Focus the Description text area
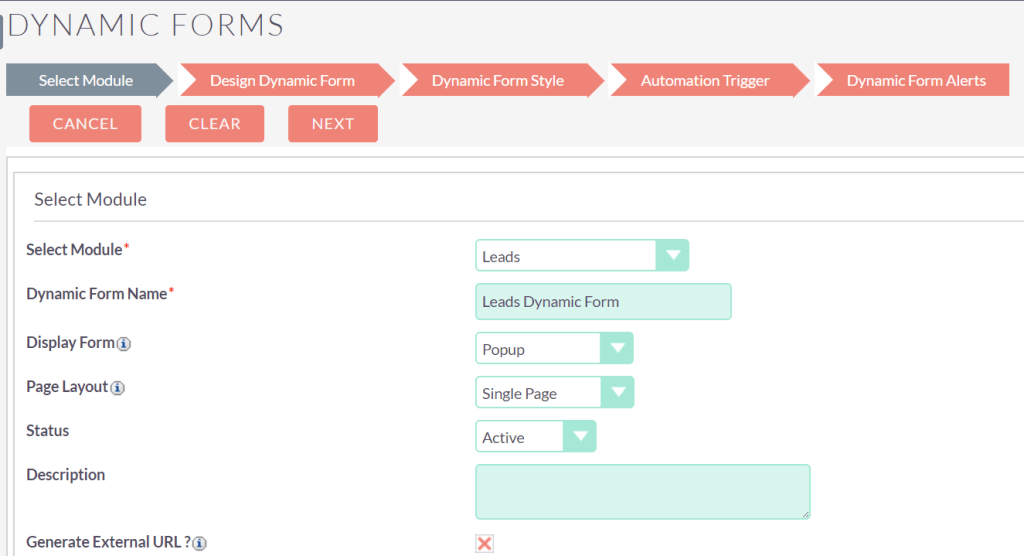The height and width of the screenshot is (556, 1024). point(642,491)
